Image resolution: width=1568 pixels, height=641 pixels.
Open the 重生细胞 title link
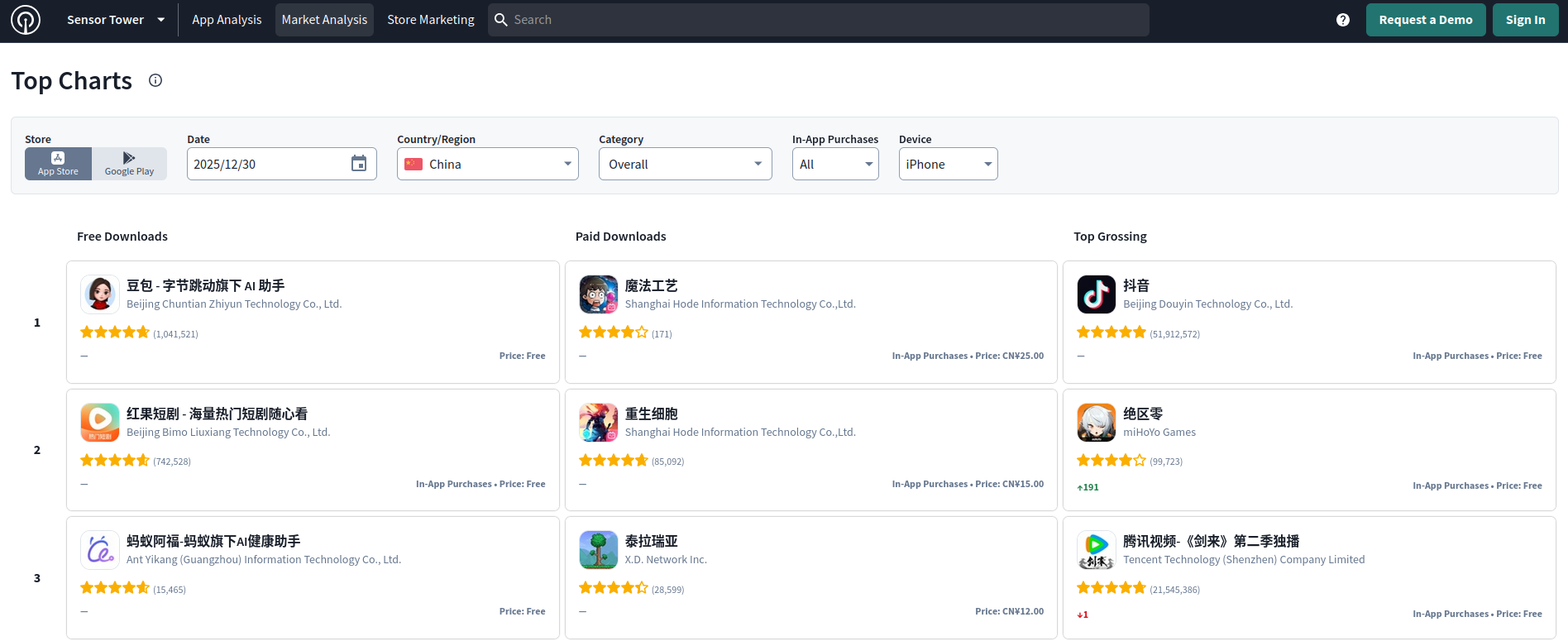pyautogui.click(x=651, y=414)
